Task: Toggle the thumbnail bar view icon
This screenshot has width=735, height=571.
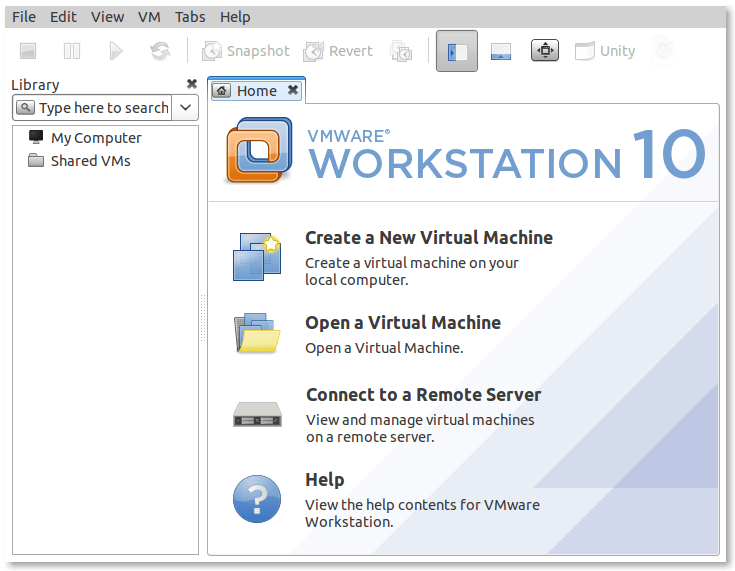Action: (x=501, y=51)
